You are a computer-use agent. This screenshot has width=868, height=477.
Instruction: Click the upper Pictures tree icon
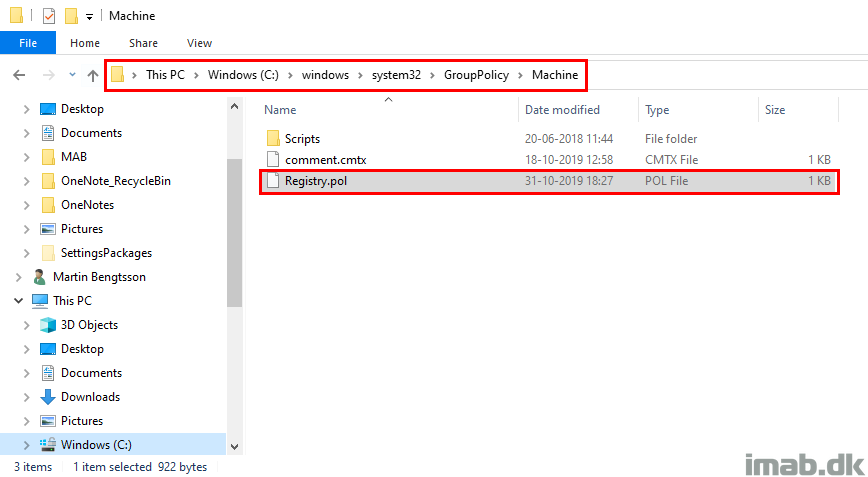(x=48, y=229)
